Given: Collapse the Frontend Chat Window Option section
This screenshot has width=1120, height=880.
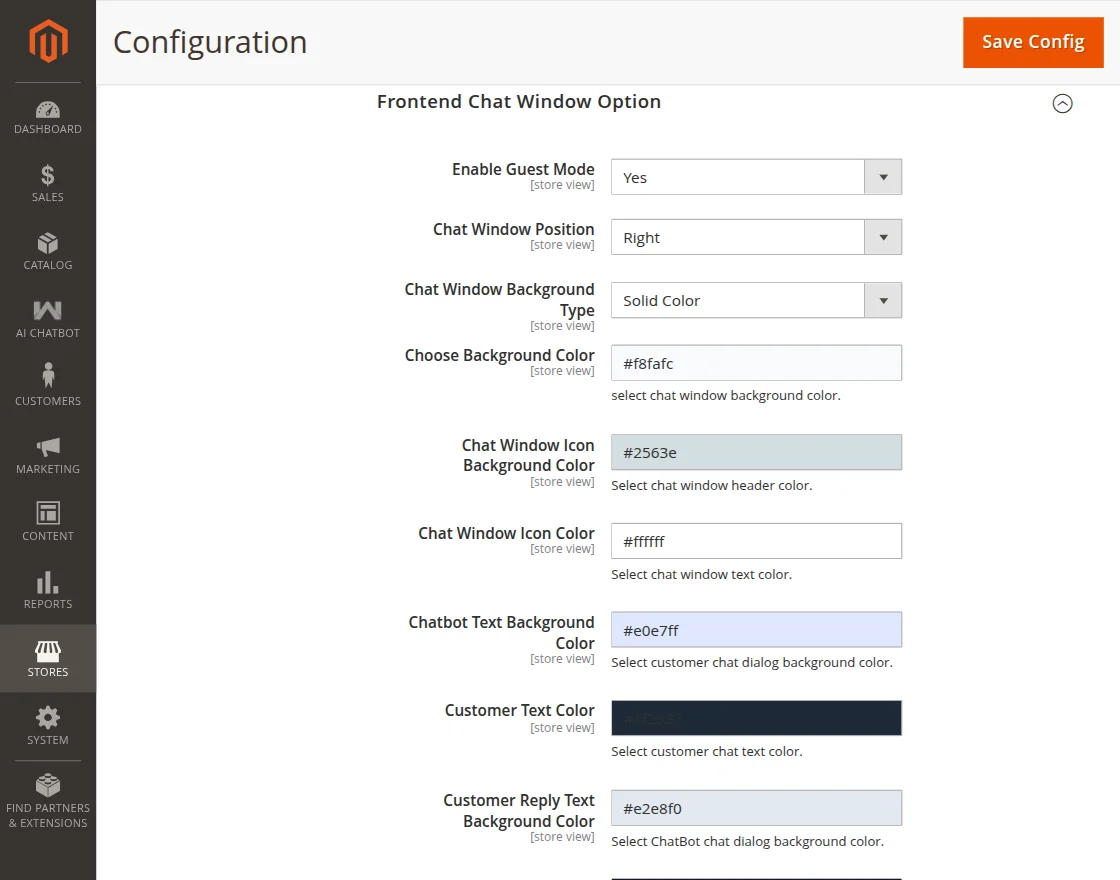Looking at the screenshot, I should pos(1062,103).
